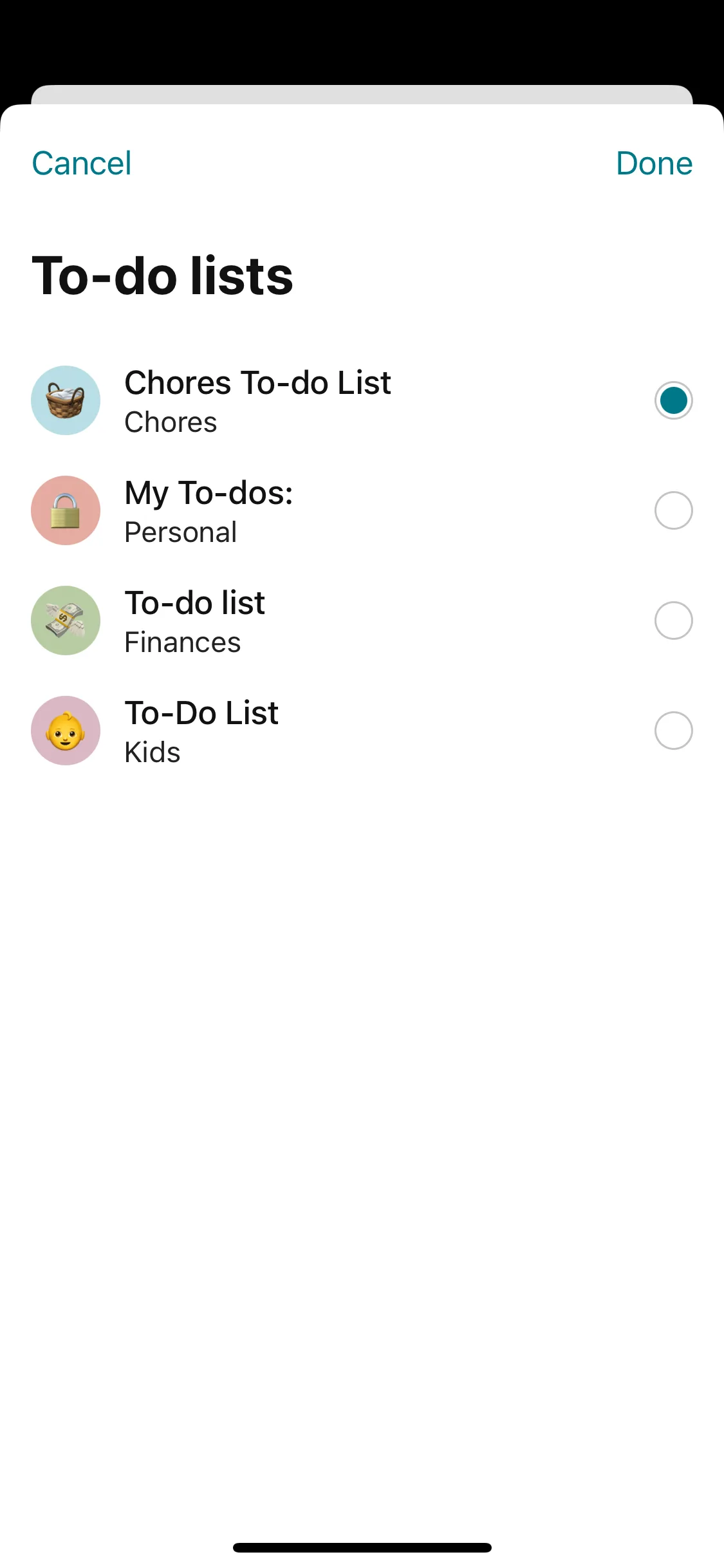Select the My To-dos radio button
724x1568 pixels.
673,510
